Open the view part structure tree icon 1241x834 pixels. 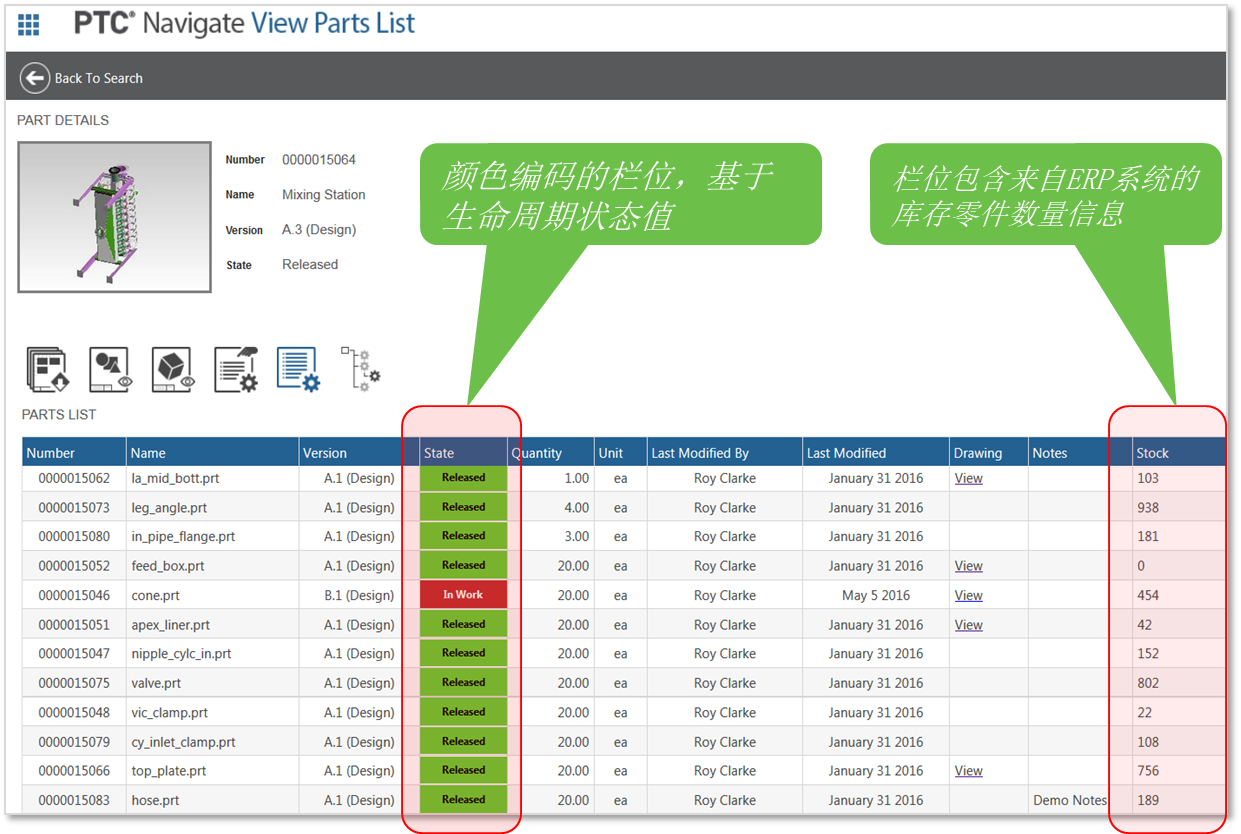pyautogui.click(x=360, y=368)
